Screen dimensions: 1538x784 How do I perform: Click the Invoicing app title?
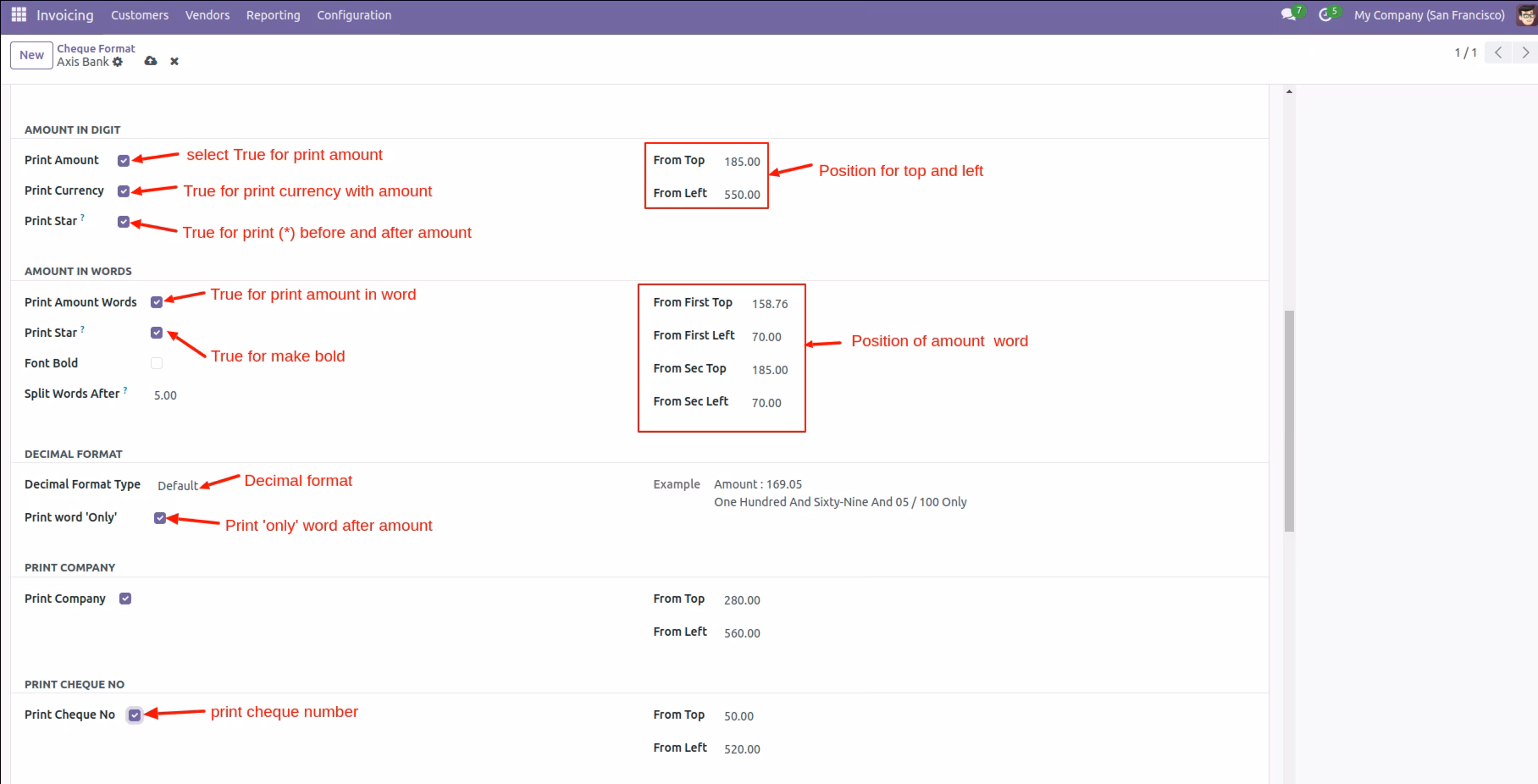coord(65,15)
